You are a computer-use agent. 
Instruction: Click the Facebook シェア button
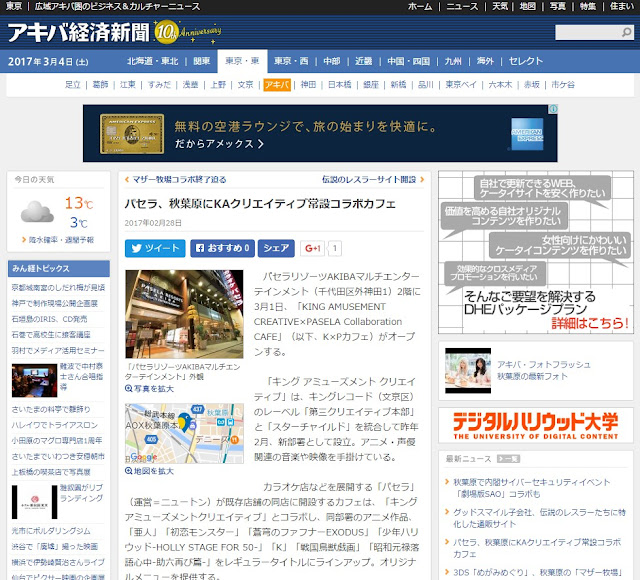pyautogui.click(x=276, y=248)
